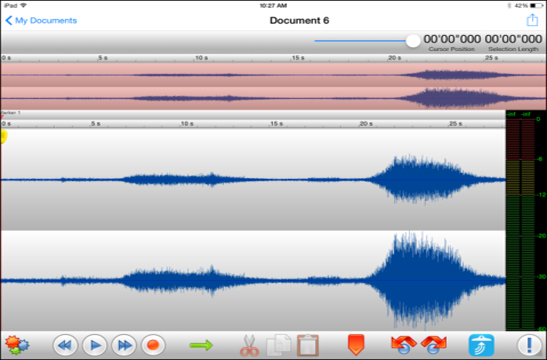Tap the 25 s mark on the overview ruler
547x360 pixels.
491,58
